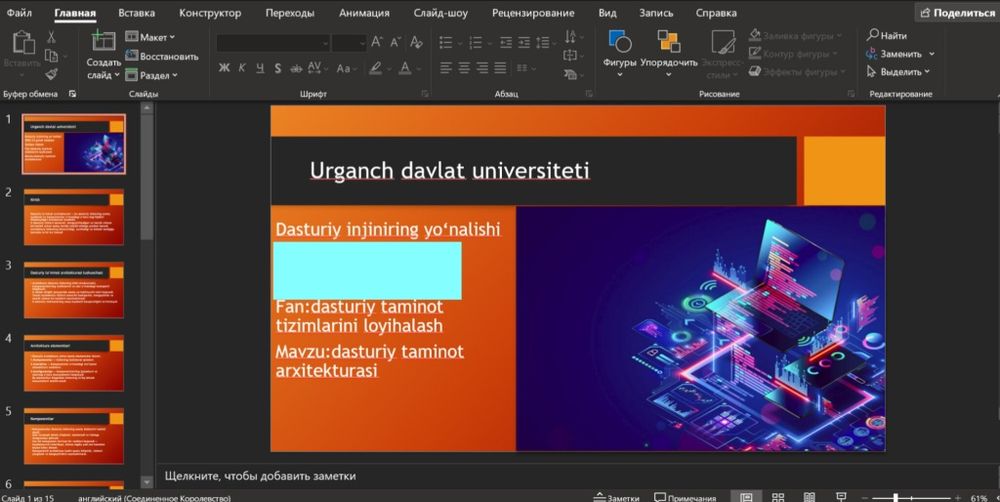
Task: Toggle underline Ч formatting
Action: click(x=260, y=68)
